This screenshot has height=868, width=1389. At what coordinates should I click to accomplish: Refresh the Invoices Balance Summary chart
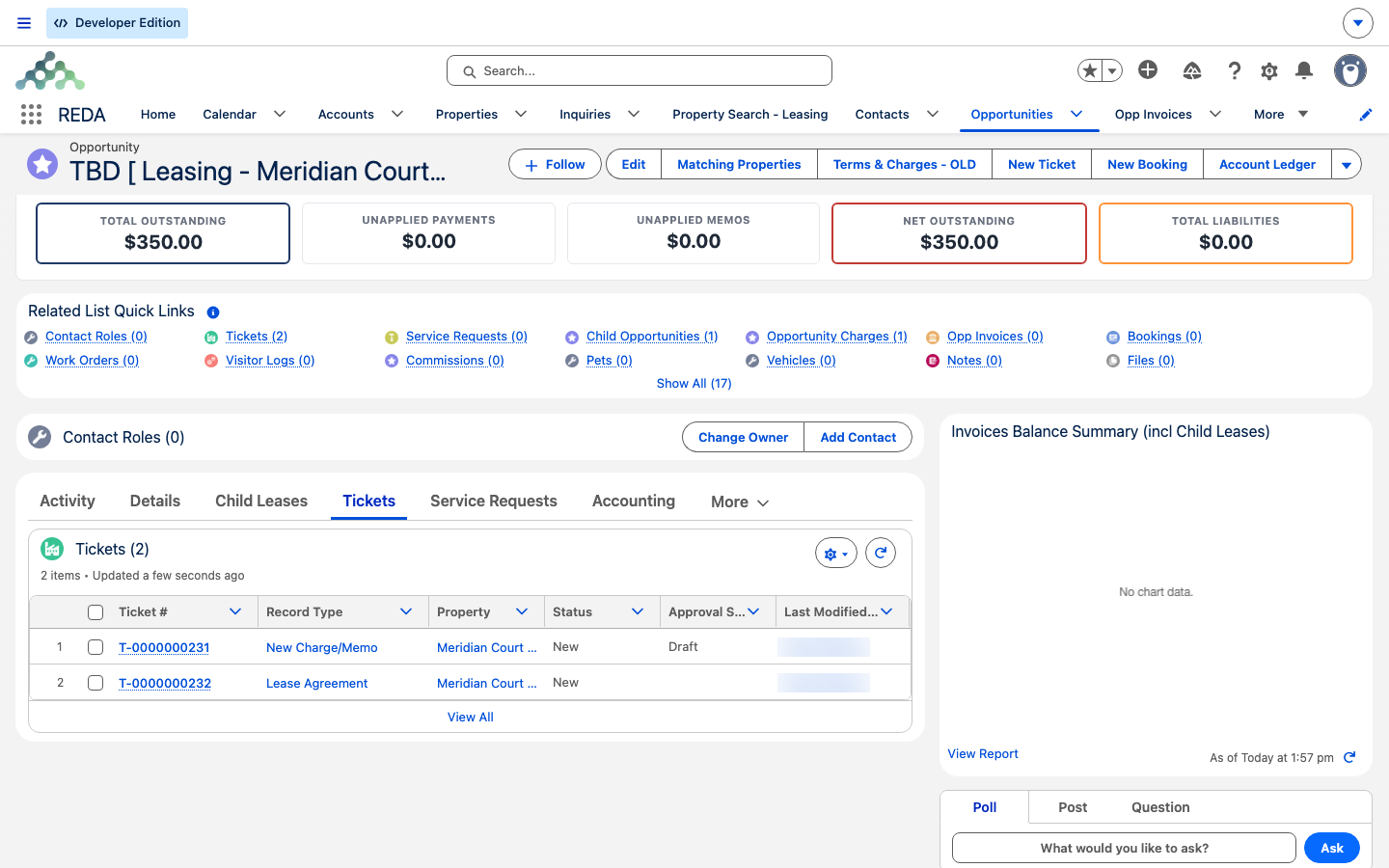pos(1349,757)
